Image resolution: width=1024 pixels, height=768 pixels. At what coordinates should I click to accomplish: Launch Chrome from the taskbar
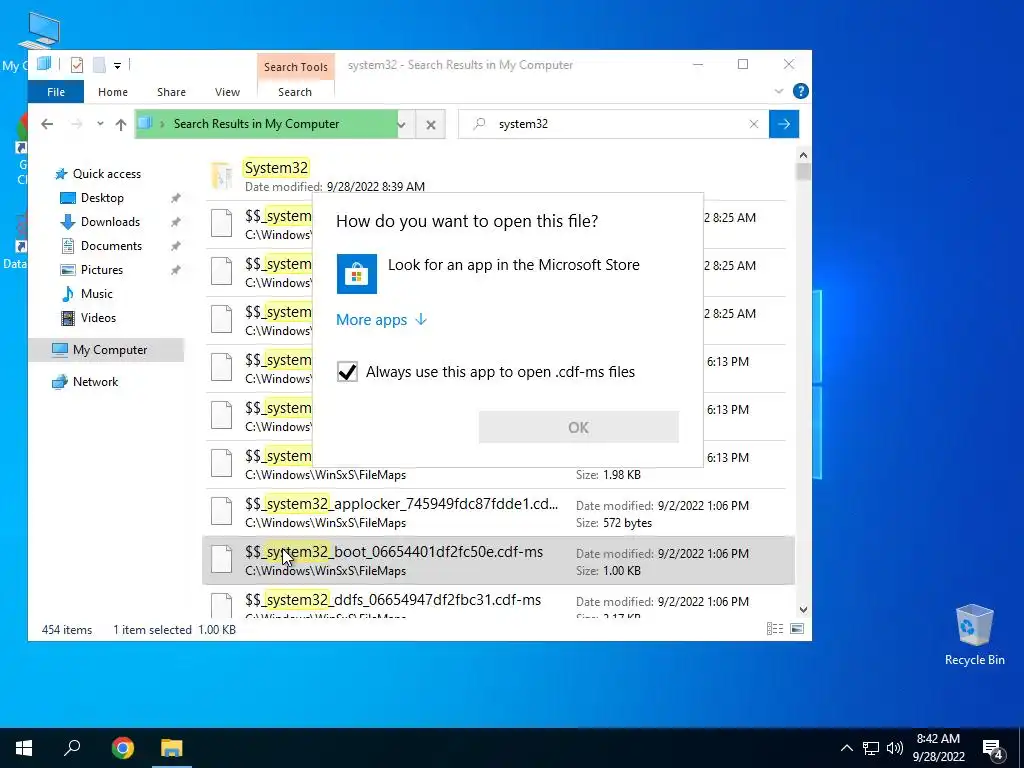122,748
